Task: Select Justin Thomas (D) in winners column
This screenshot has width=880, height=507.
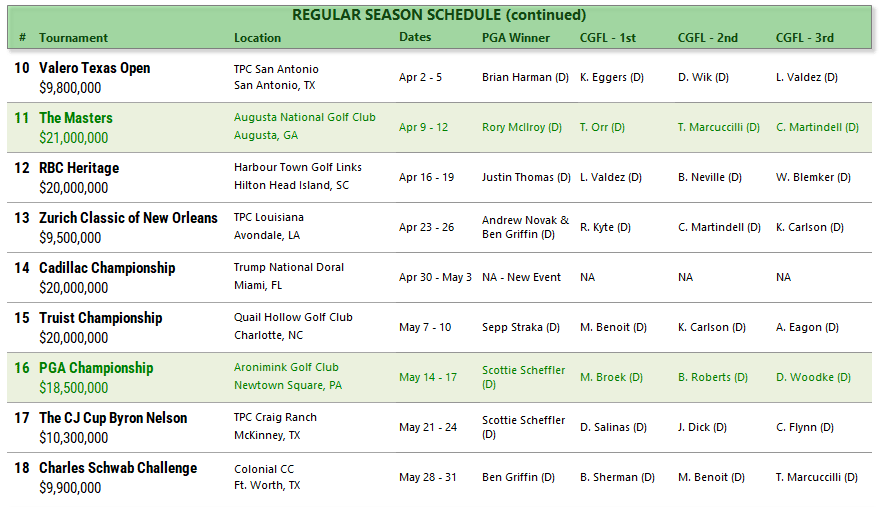Action: (x=525, y=177)
